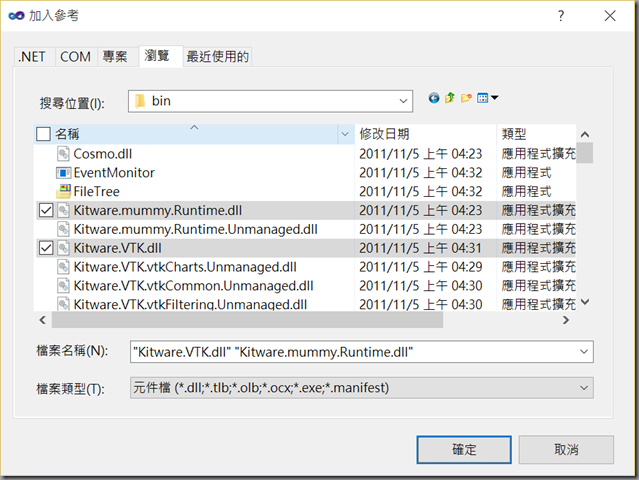Create a new folder

pos(466,98)
